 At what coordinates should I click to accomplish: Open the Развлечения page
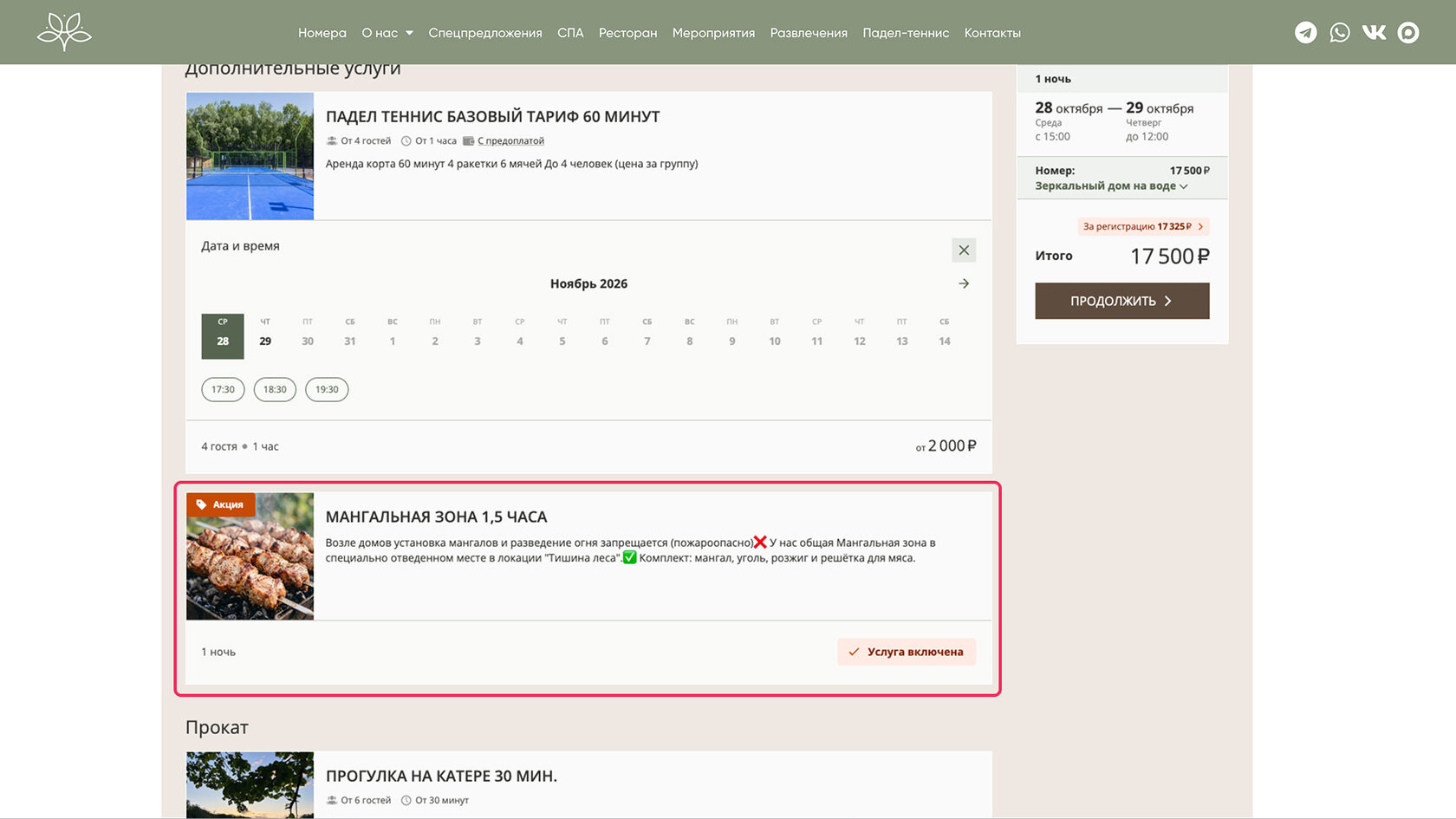[x=809, y=33]
